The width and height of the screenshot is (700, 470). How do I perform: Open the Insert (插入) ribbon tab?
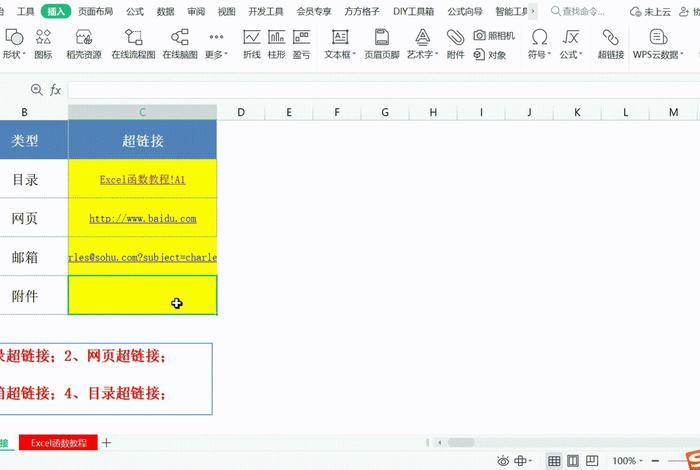click(56, 12)
